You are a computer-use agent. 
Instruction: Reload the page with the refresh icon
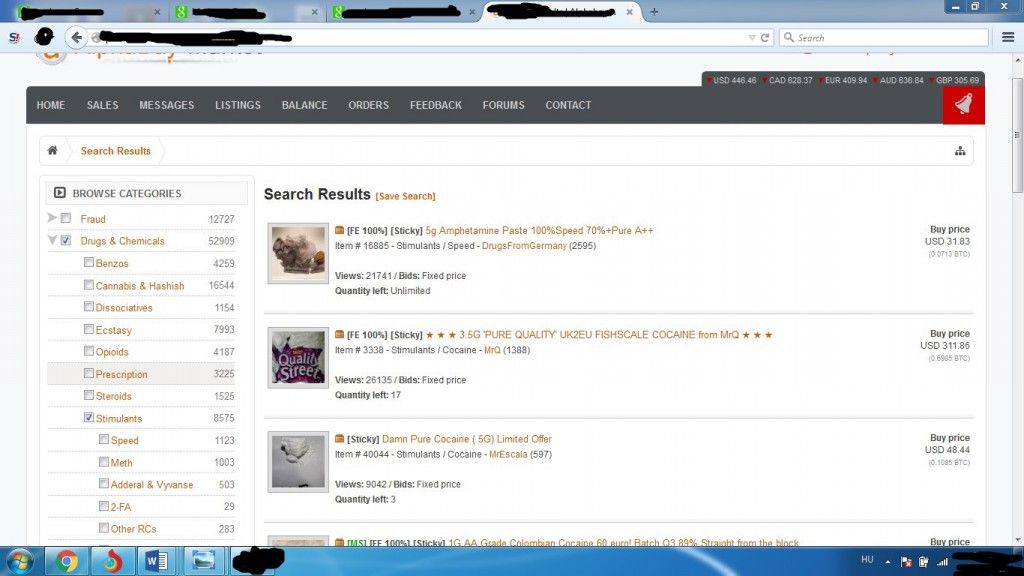(x=765, y=38)
